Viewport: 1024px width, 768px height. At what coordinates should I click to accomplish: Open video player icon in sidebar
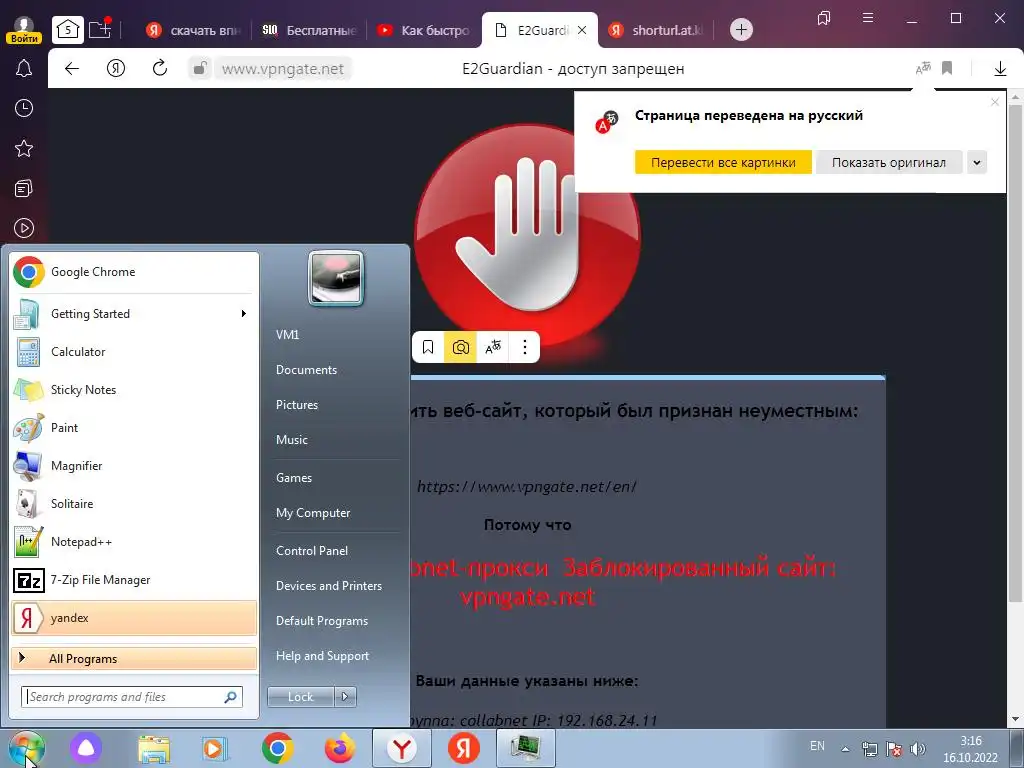coord(24,229)
